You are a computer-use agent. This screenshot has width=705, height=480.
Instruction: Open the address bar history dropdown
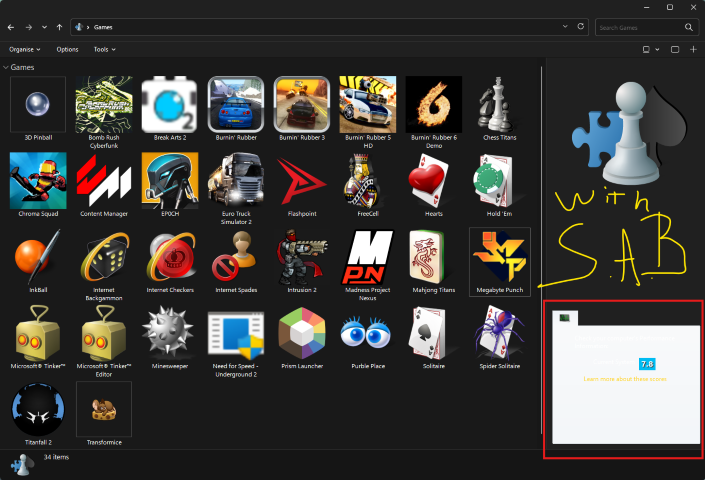point(566,27)
